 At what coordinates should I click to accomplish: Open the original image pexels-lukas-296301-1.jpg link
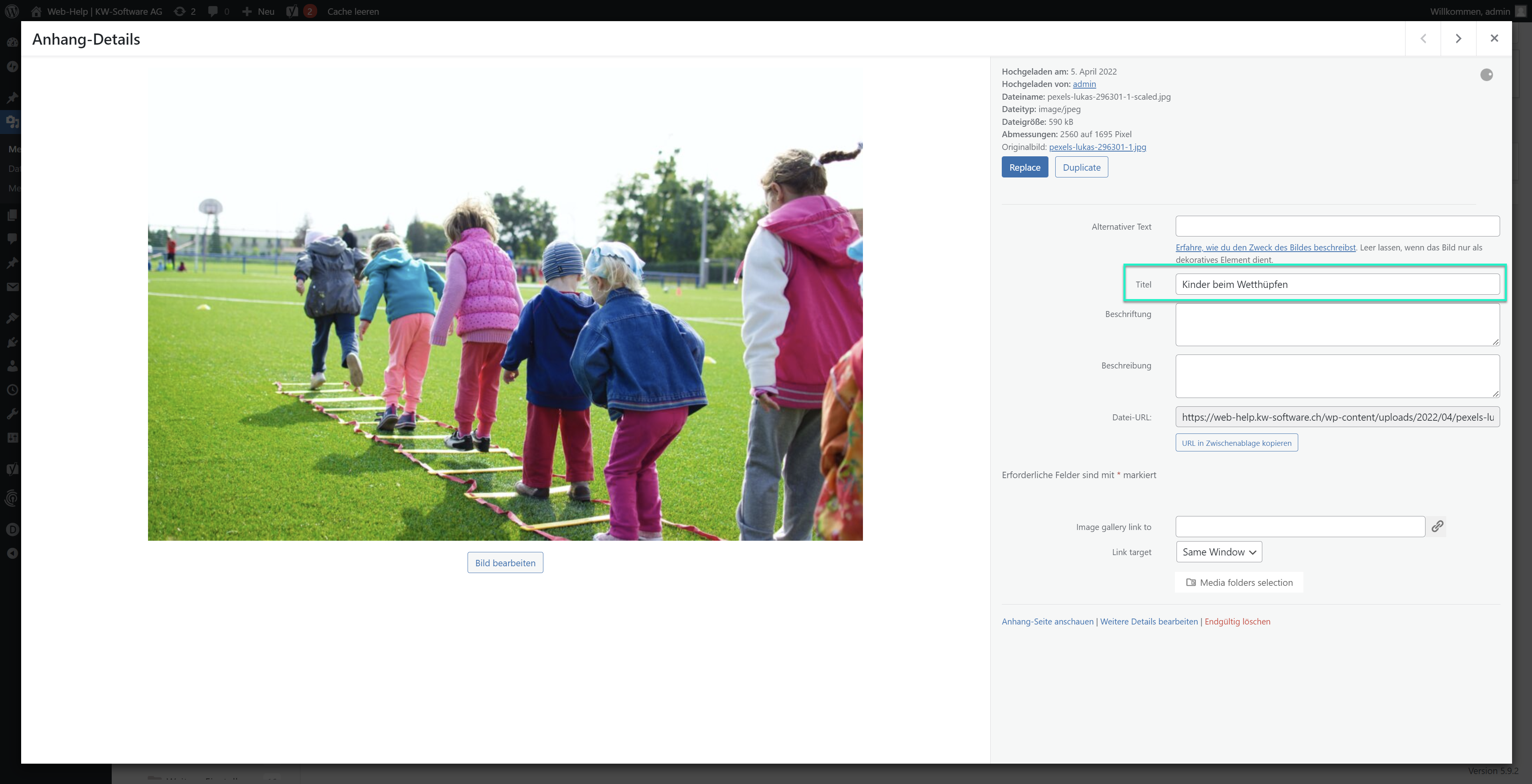1097,147
